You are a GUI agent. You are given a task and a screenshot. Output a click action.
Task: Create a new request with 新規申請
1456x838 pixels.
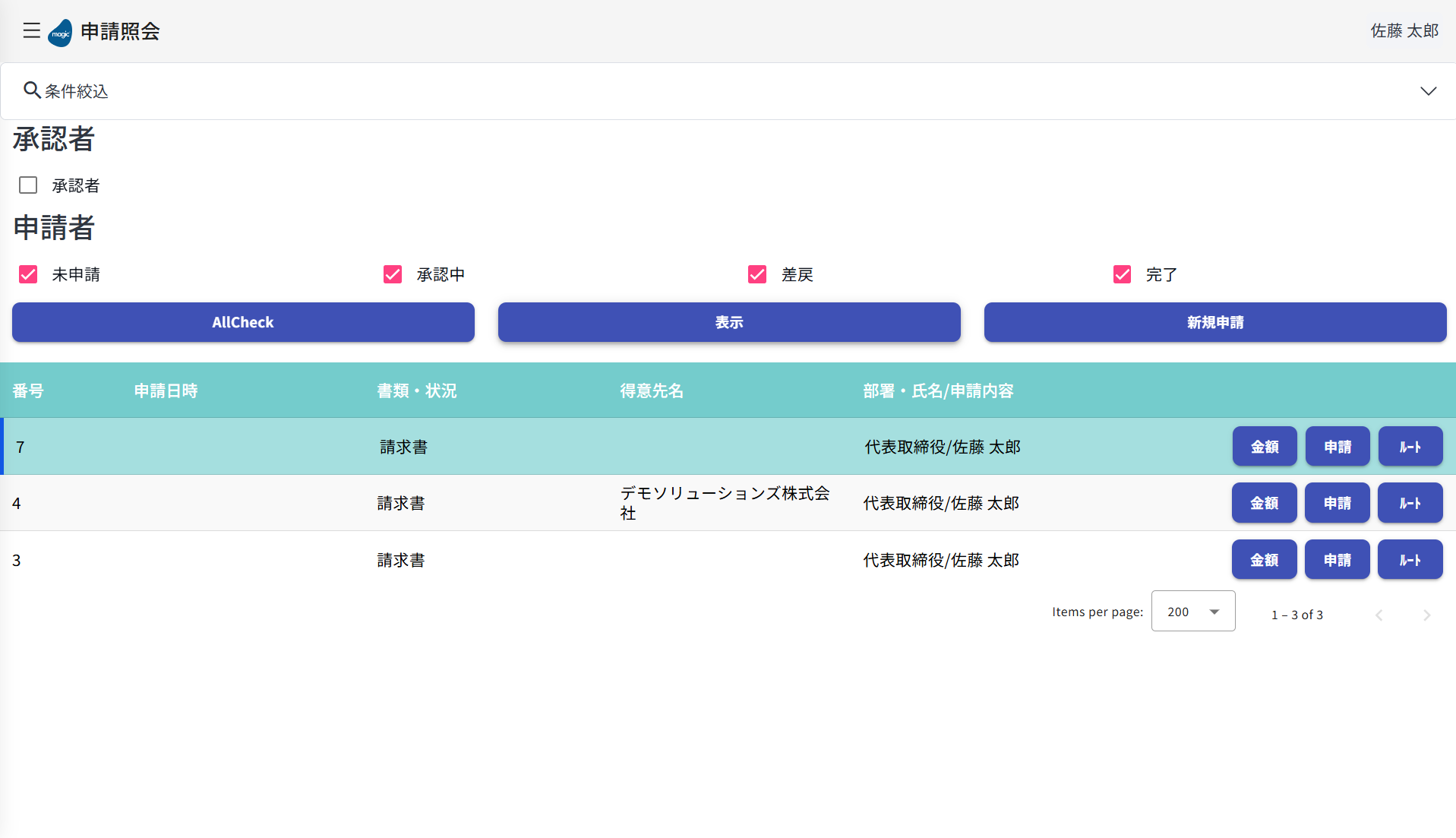coord(1214,322)
